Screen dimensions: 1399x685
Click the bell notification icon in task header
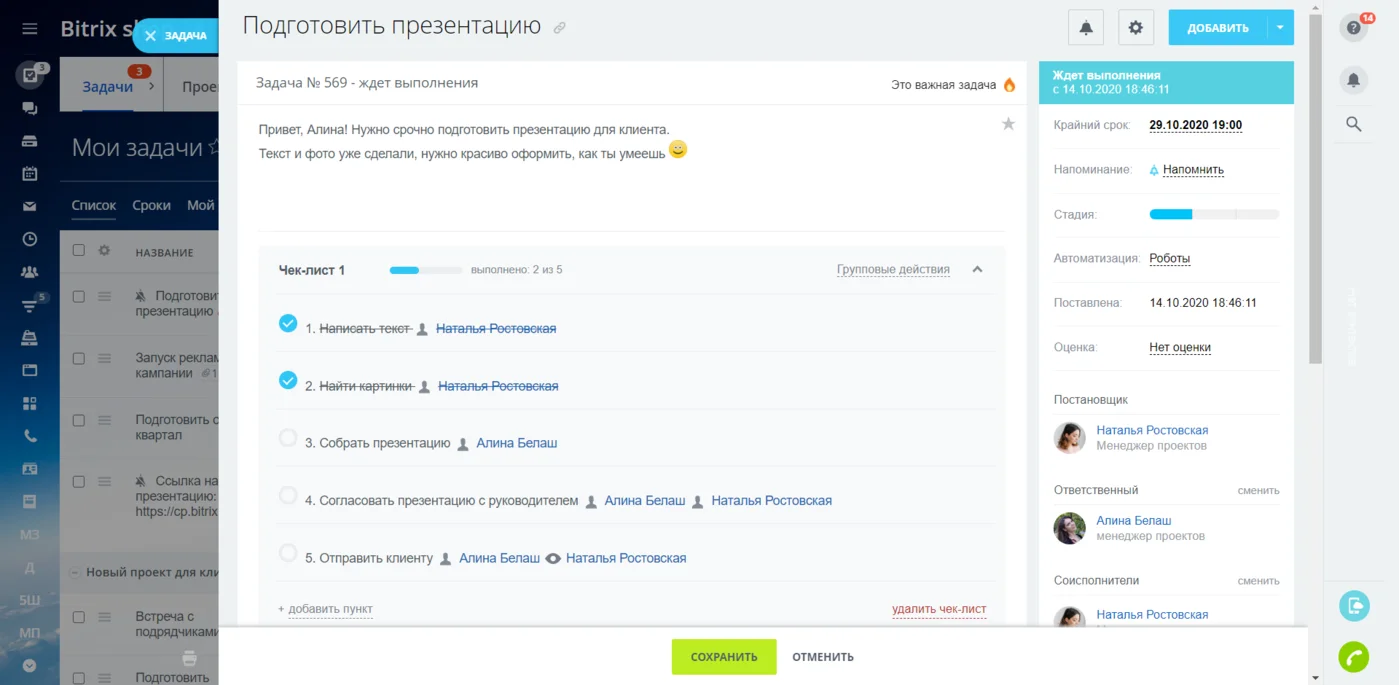pos(1086,28)
